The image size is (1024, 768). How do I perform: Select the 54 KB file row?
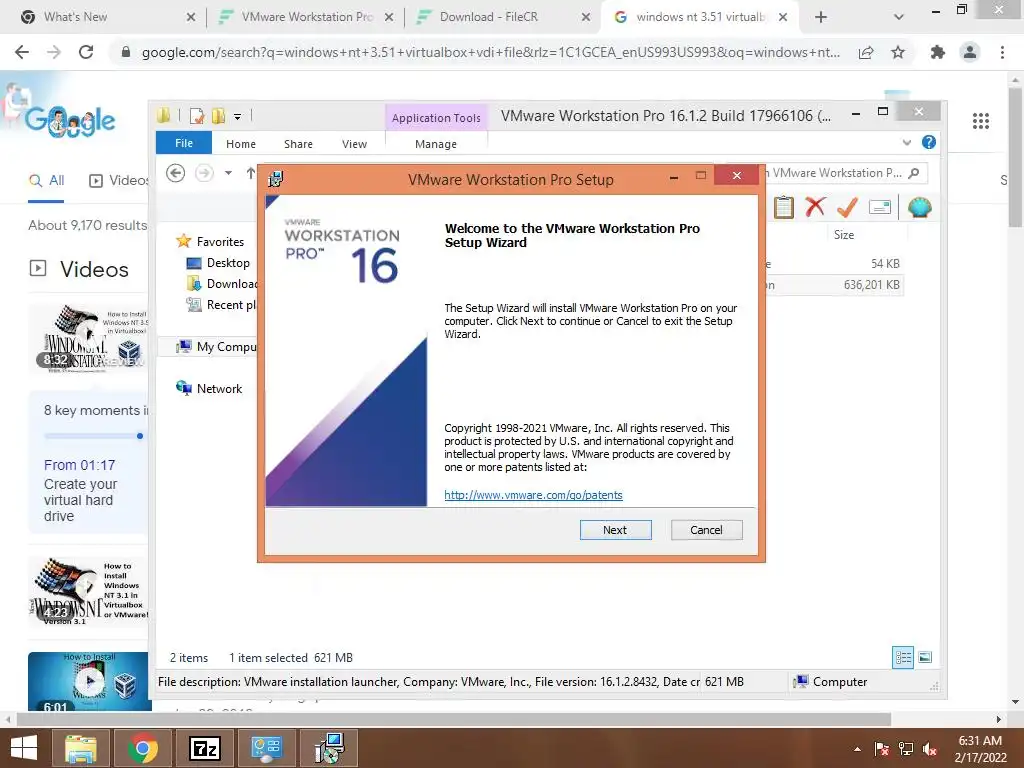(833, 264)
